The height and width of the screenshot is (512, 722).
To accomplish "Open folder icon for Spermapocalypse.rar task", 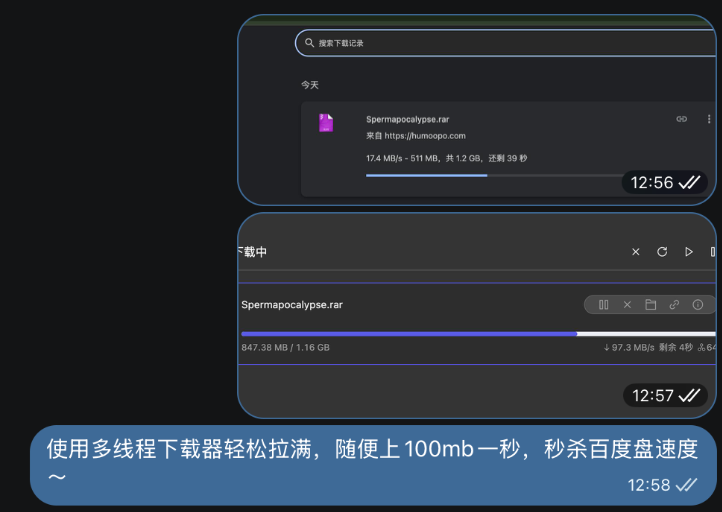I will pyautogui.click(x=651, y=305).
